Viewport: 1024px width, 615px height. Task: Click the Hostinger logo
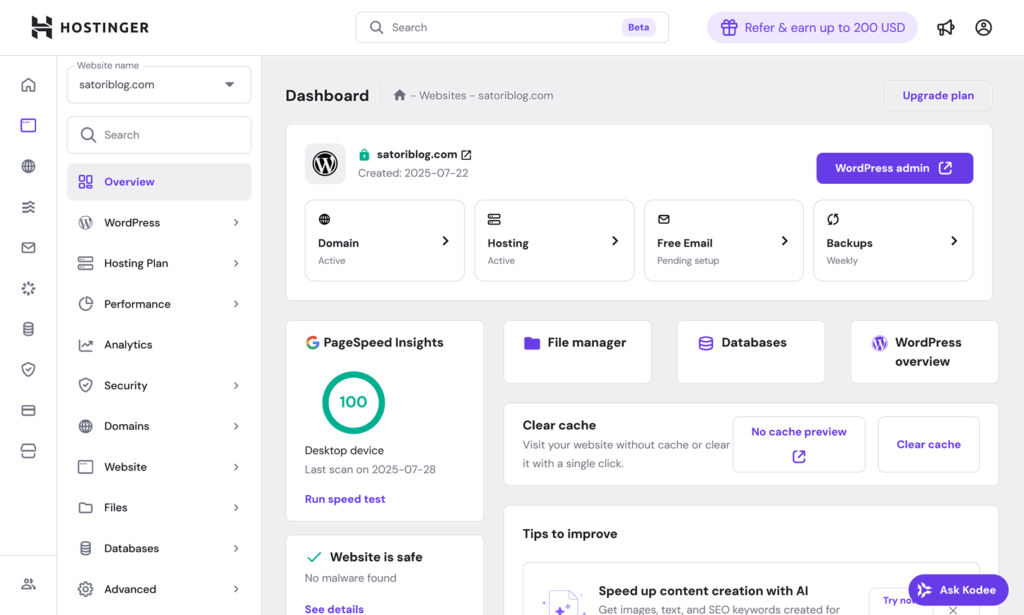click(88, 27)
